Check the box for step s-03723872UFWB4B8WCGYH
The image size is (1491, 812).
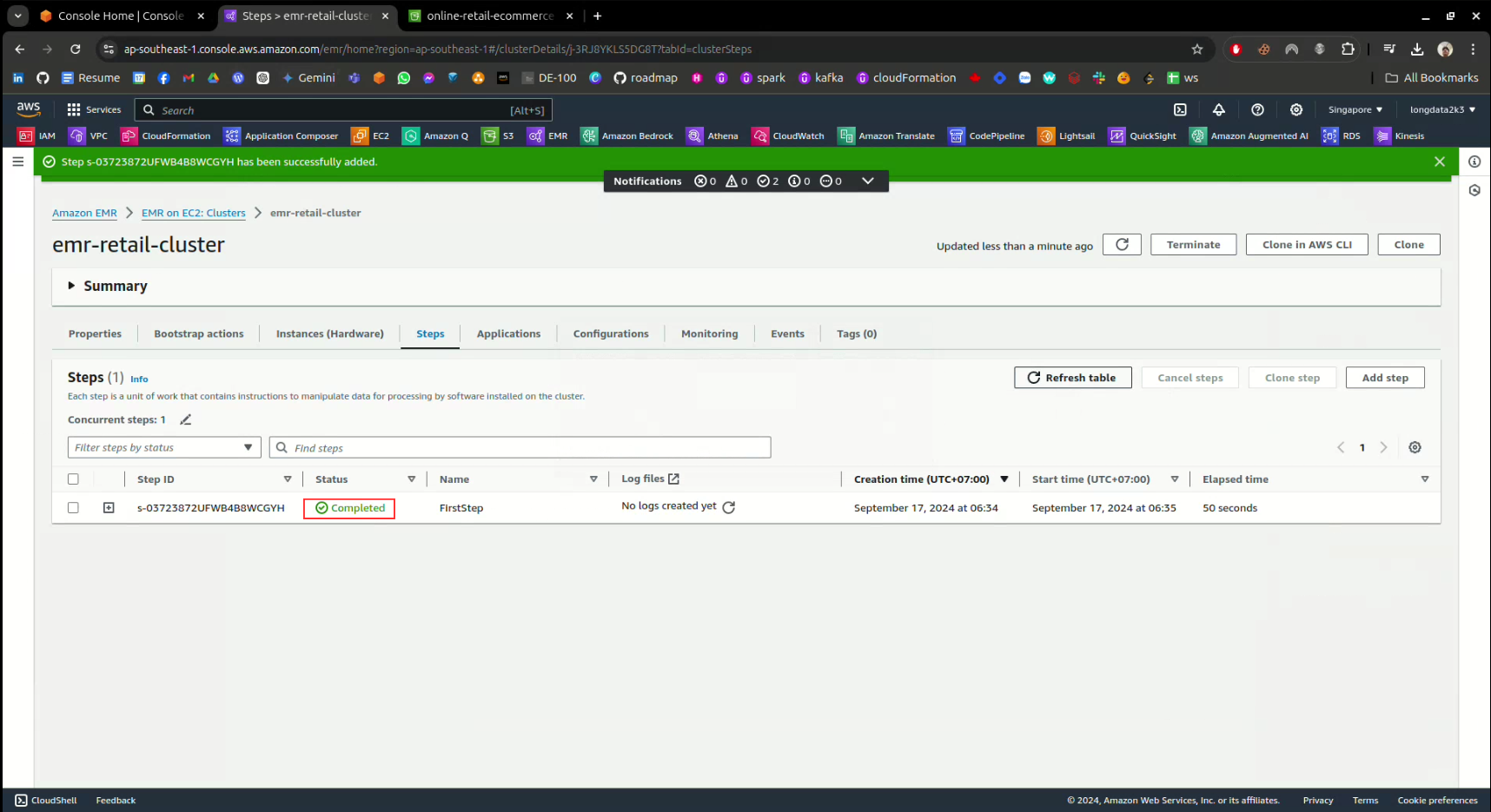73,508
